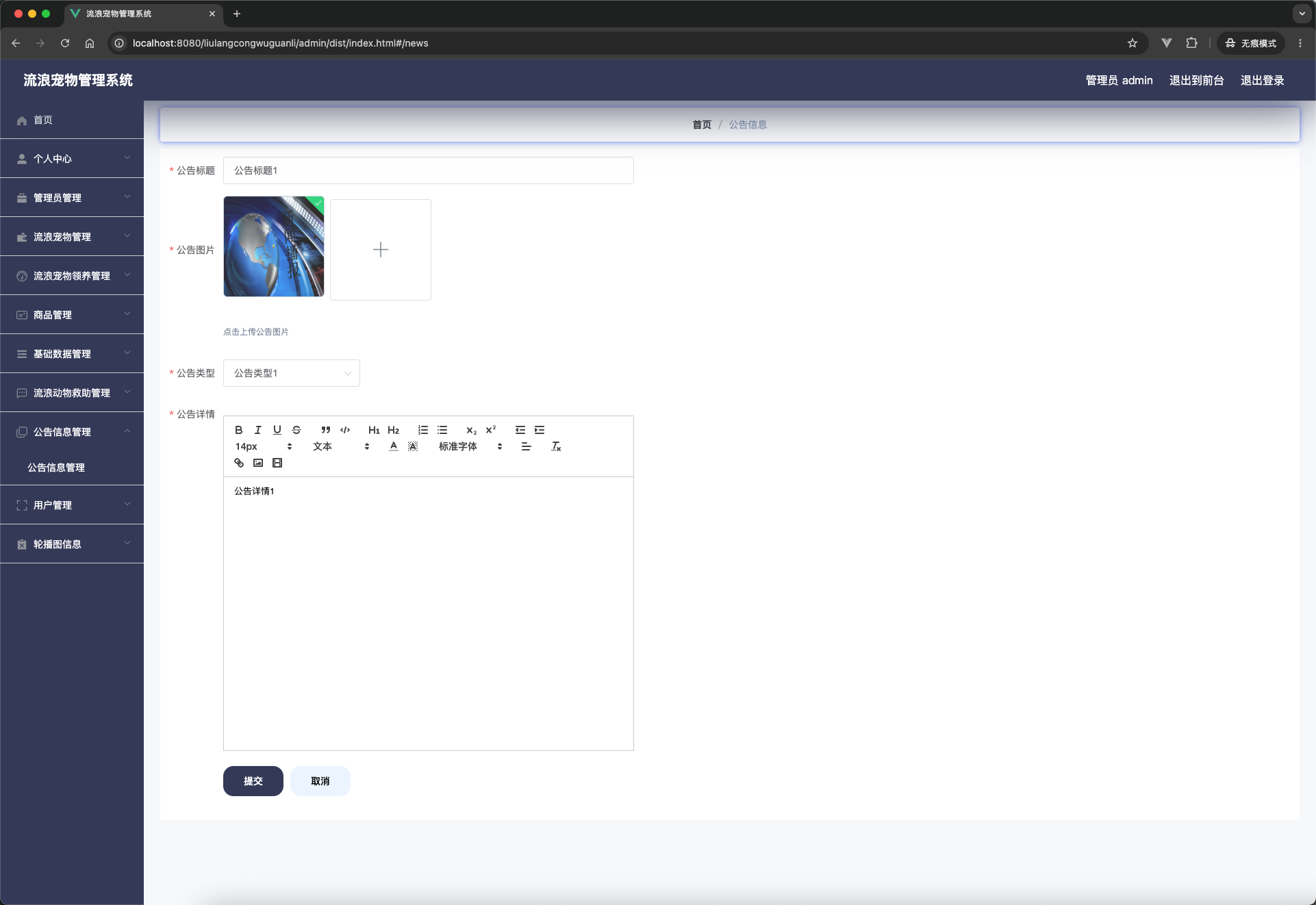Toggle underline formatting in the editor
Viewport: 1316px width, 905px height.
(277, 430)
